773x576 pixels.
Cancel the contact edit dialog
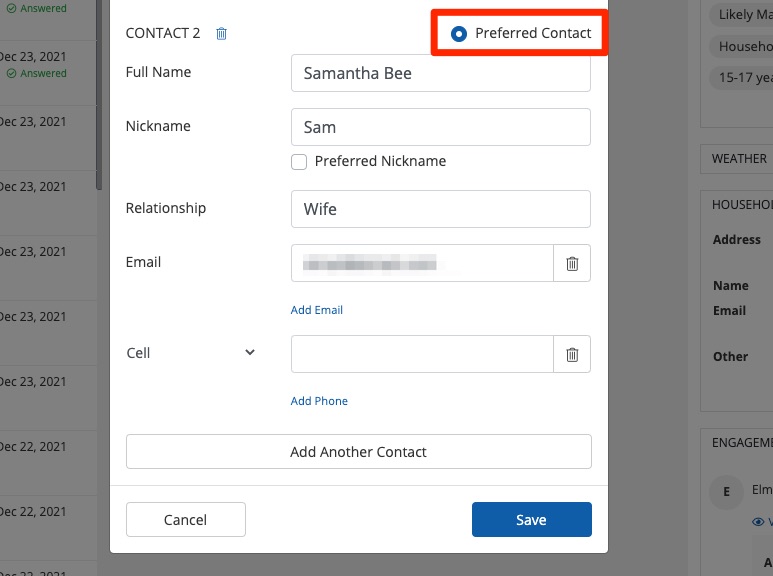(x=185, y=519)
